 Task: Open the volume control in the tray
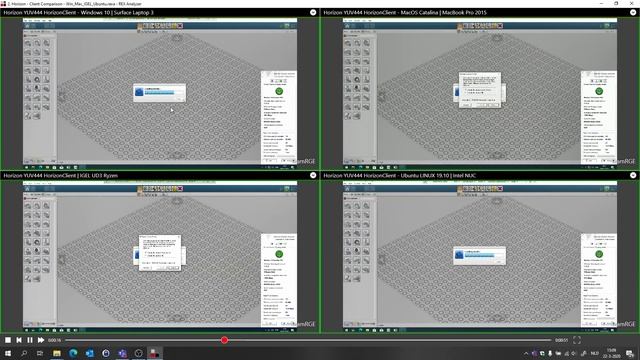574,353
